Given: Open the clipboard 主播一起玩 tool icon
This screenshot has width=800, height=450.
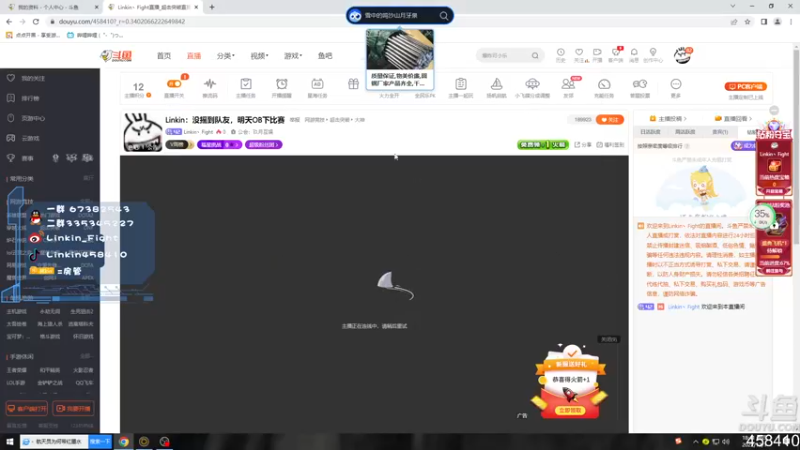Looking at the screenshot, I should coord(461,84).
